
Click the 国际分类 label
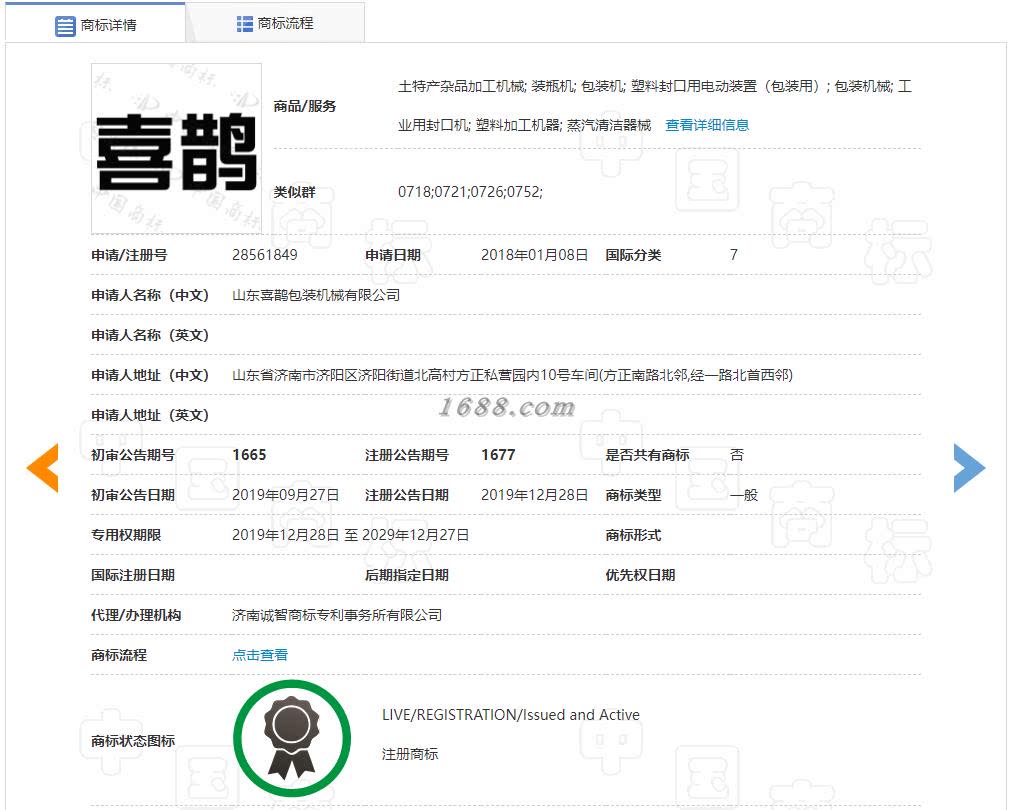tap(633, 255)
